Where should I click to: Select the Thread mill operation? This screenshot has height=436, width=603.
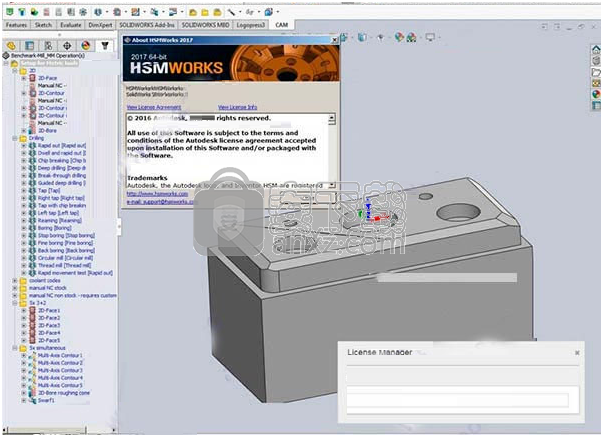64,266
